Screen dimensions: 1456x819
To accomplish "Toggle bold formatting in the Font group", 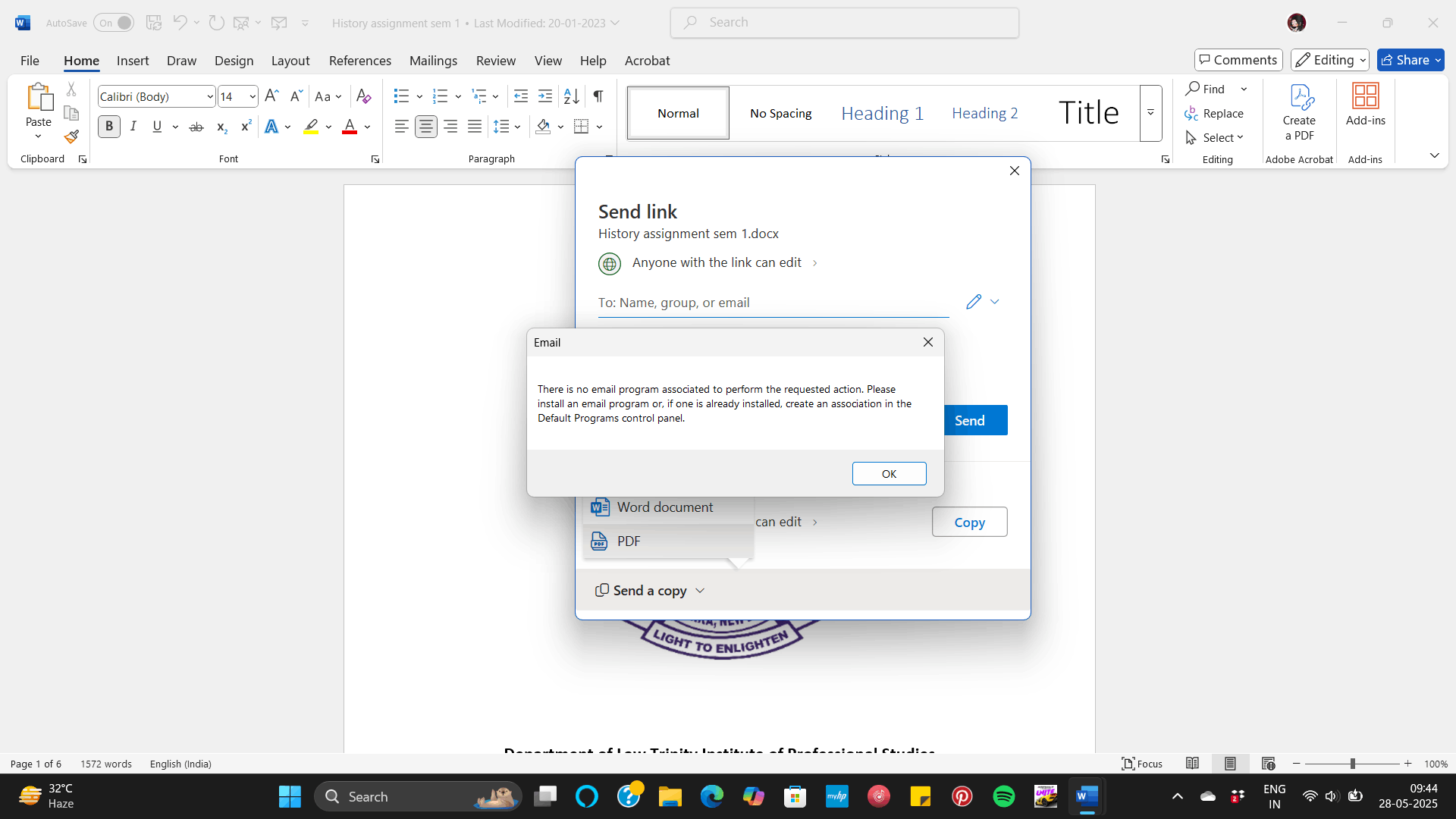I will [108, 126].
